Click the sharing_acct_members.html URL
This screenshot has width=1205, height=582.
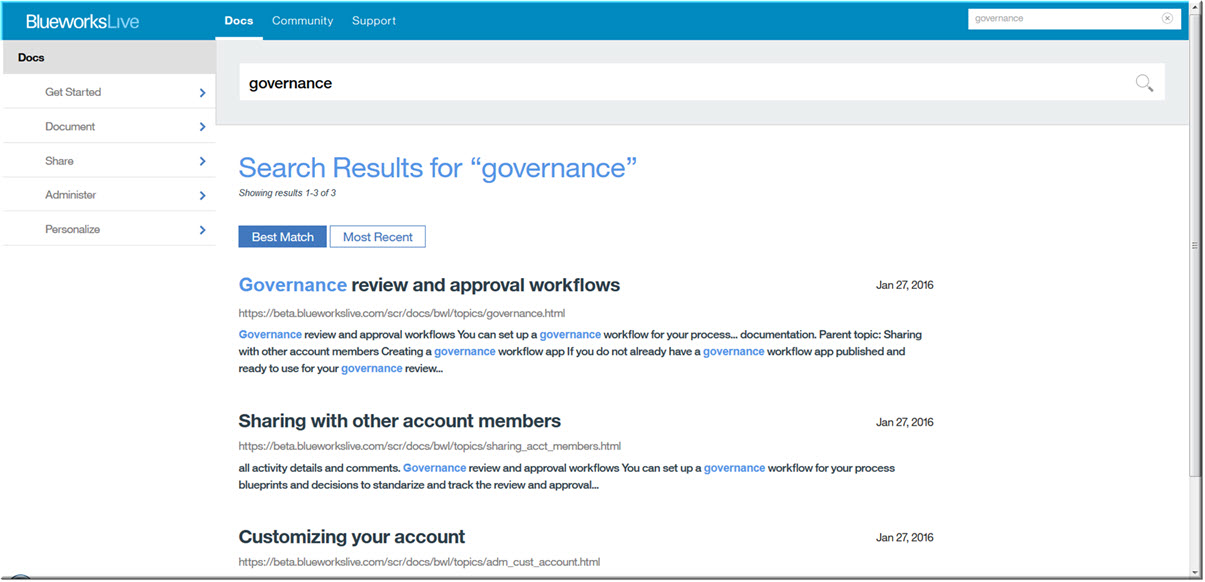[x=430, y=446]
